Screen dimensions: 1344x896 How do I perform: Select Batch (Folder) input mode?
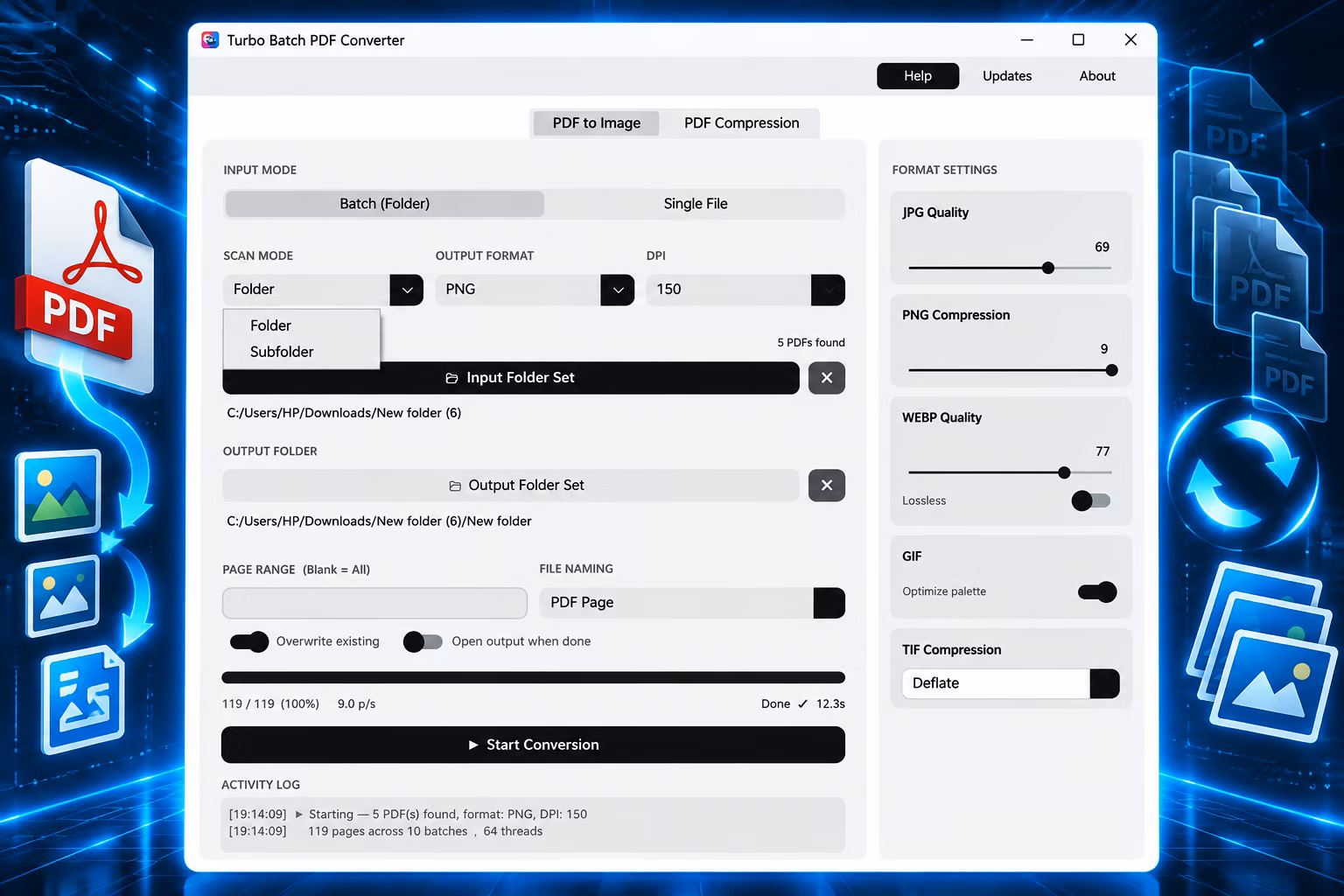click(x=385, y=204)
